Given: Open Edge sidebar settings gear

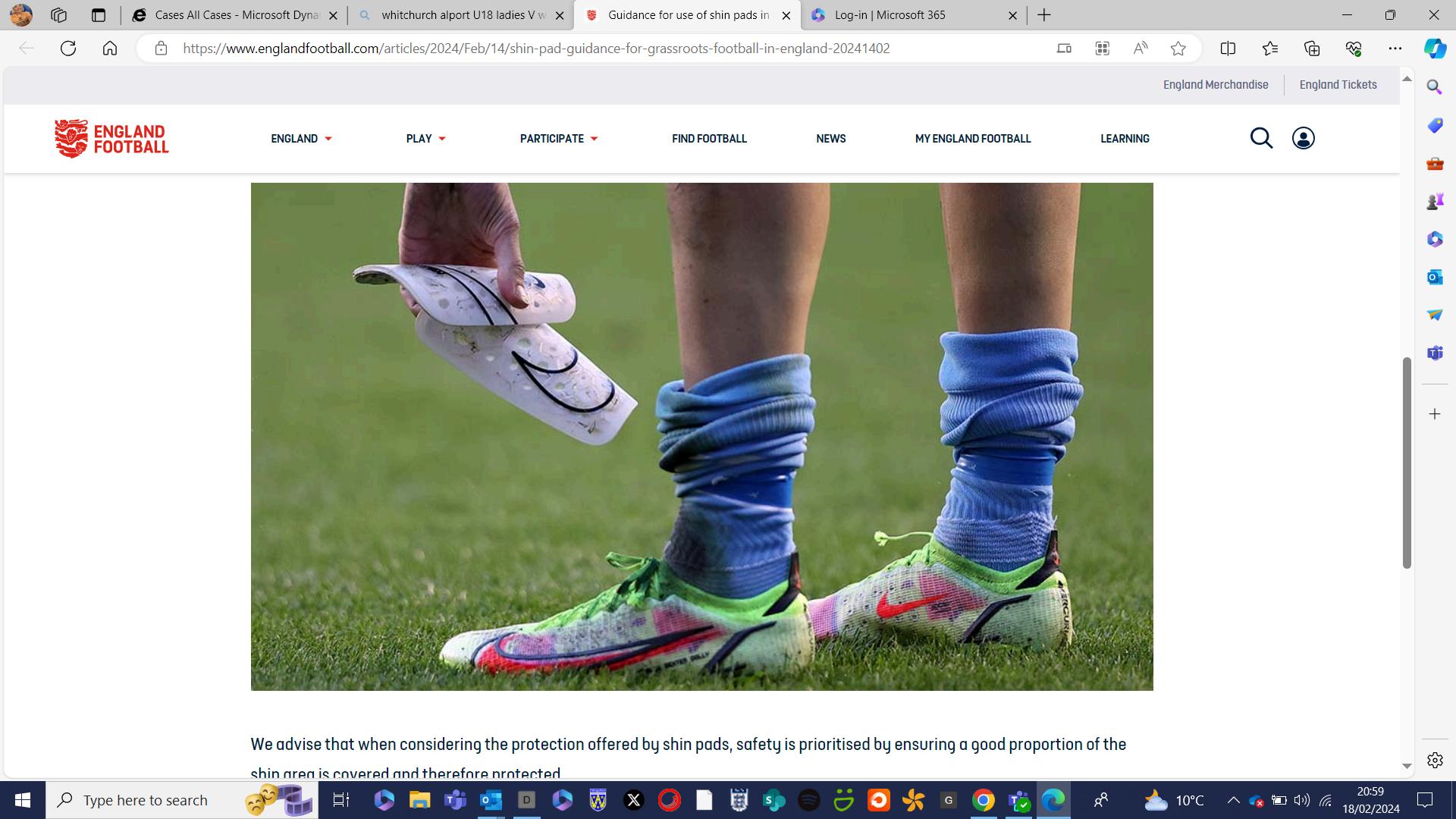Looking at the screenshot, I should 1434,760.
